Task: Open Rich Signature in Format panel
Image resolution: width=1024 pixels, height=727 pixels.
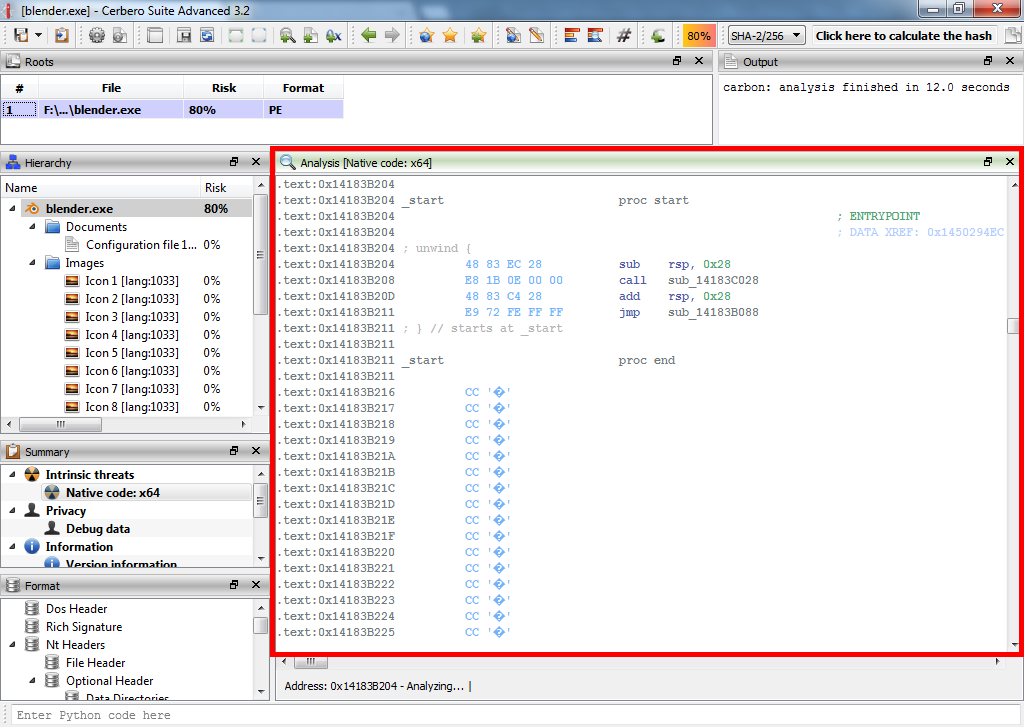Action: tap(84, 627)
